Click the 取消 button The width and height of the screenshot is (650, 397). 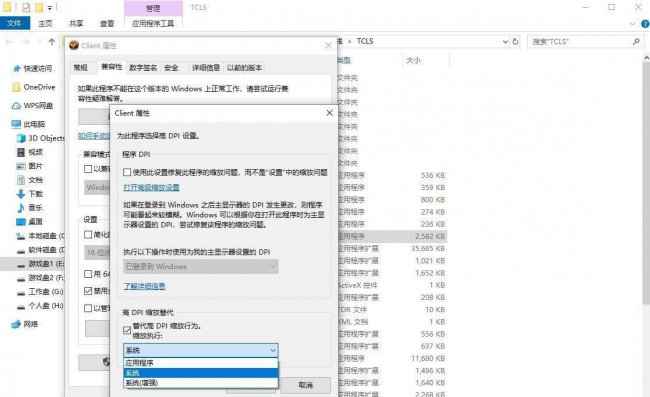(306, 385)
